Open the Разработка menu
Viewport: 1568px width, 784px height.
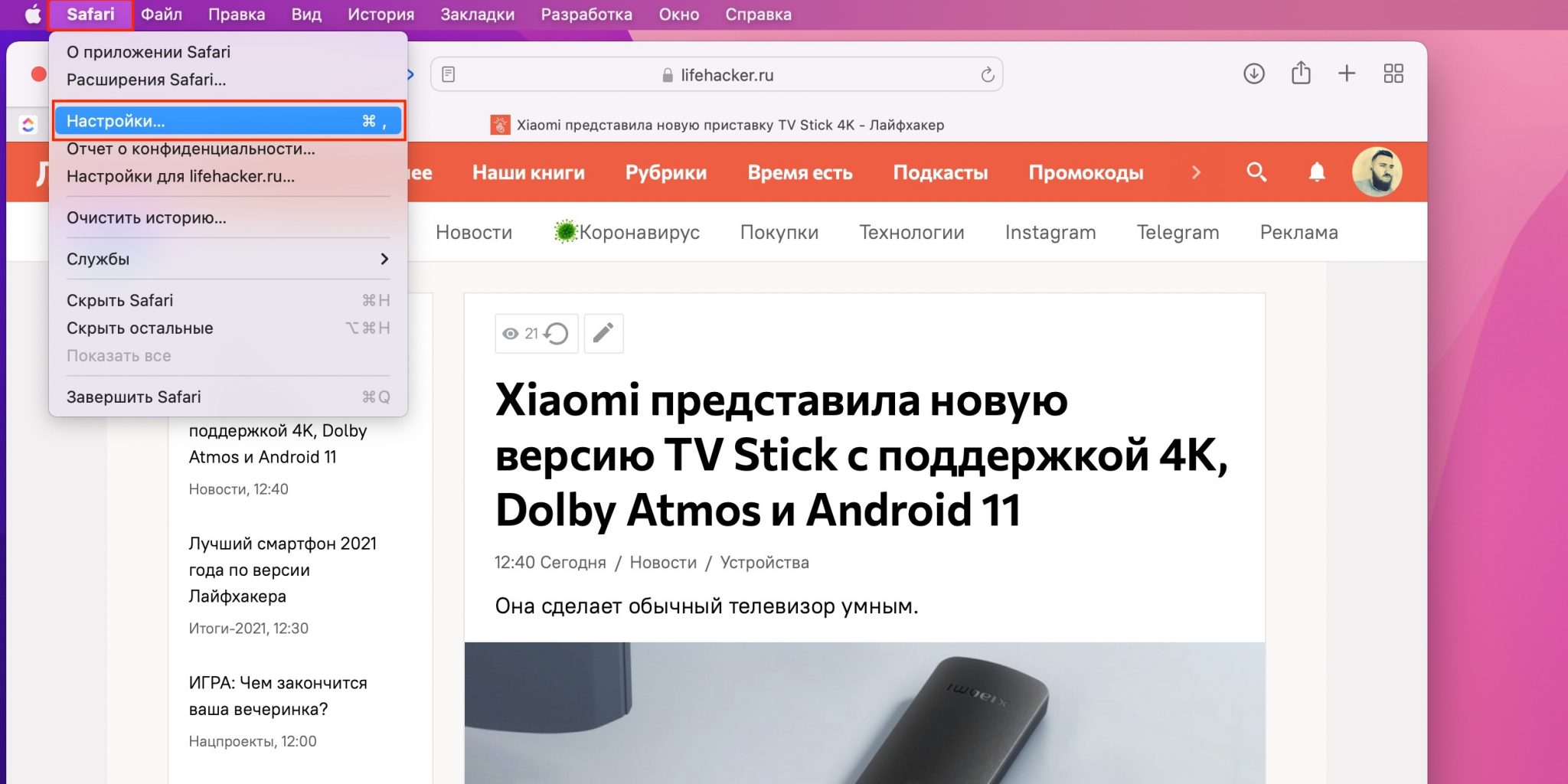(586, 15)
